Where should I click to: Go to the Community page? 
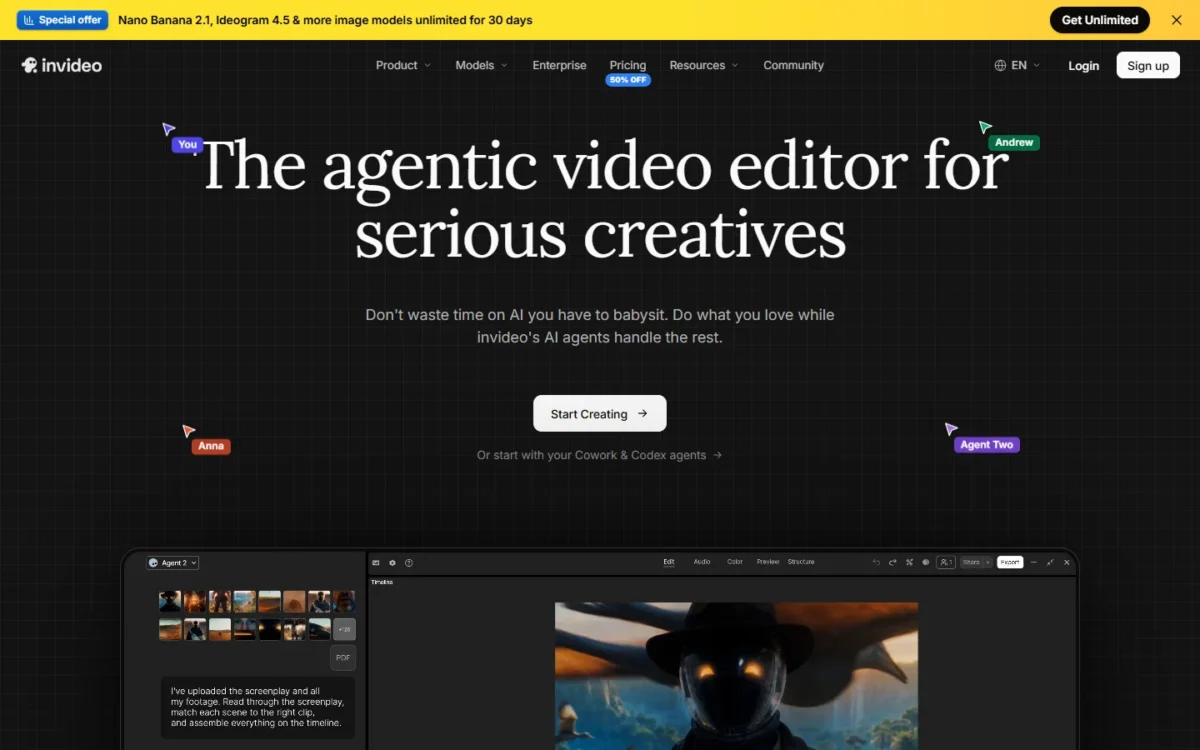point(793,65)
